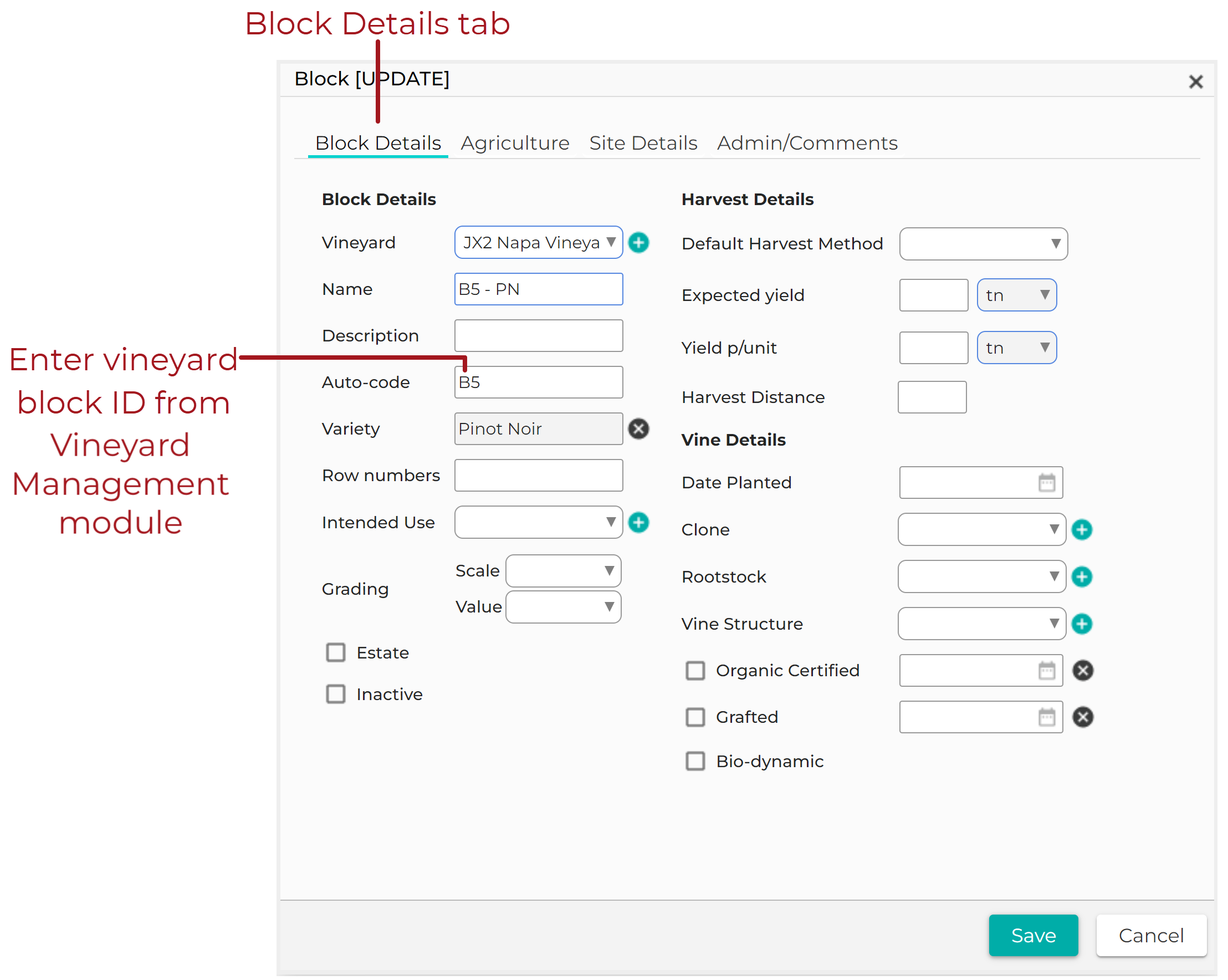The height and width of the screenshot is (980, 1228).
Task: Add a new Vine Structure entry
Action: [x=1082, y=624]
